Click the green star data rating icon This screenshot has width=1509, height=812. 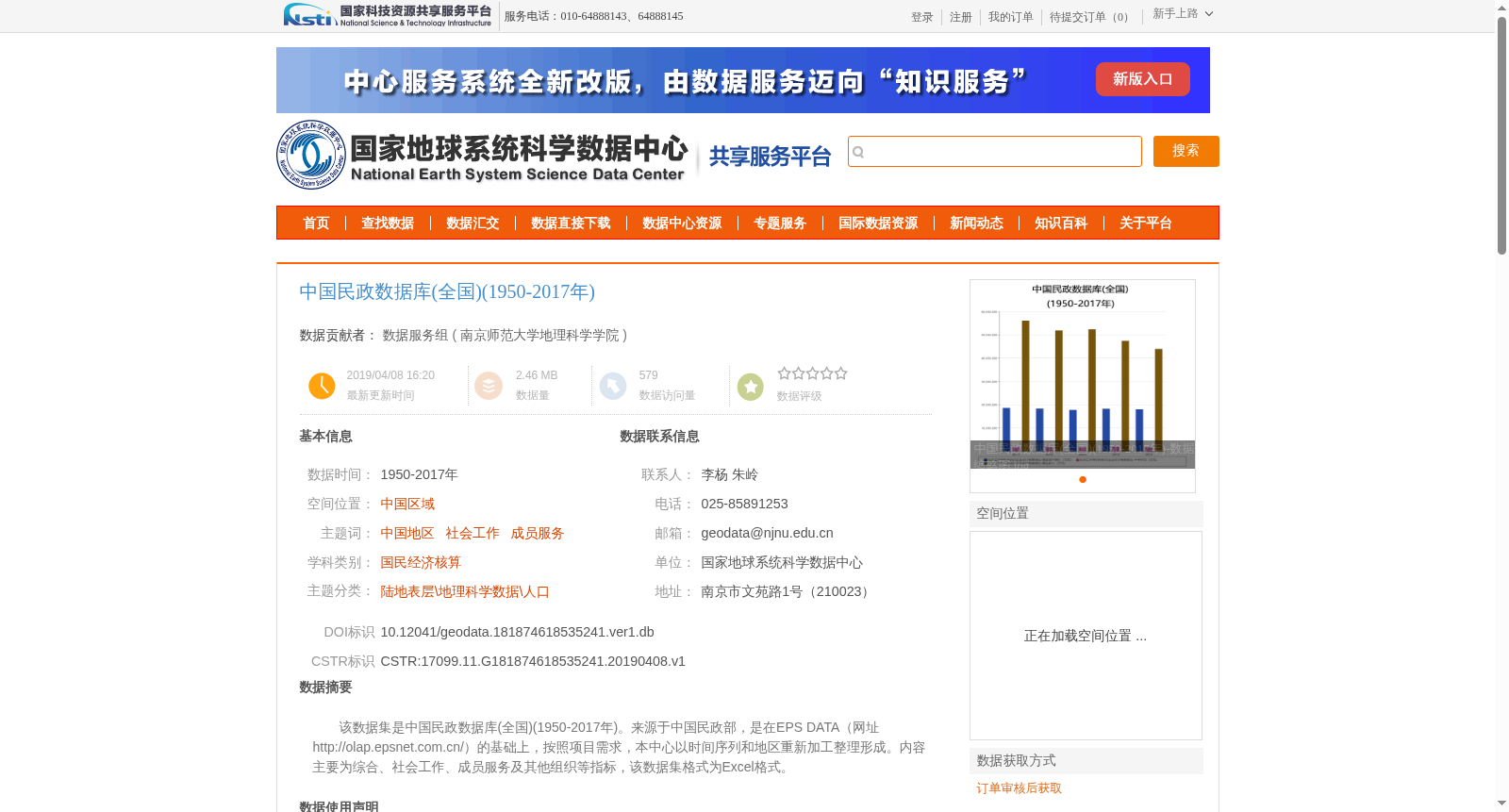click(x=751, y=387)
